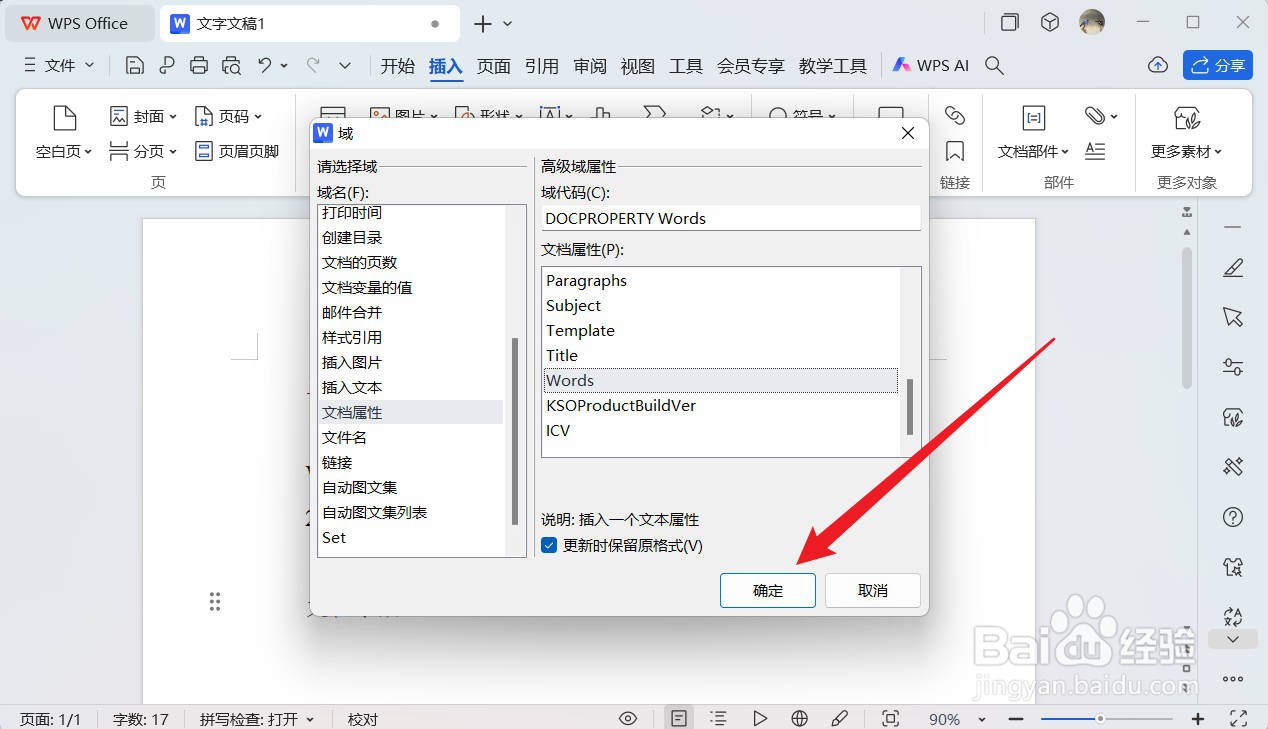Uncheck 更新时保留原格式 in the dialog
This screenshot has height=729, width=1268.
[549, 546]
